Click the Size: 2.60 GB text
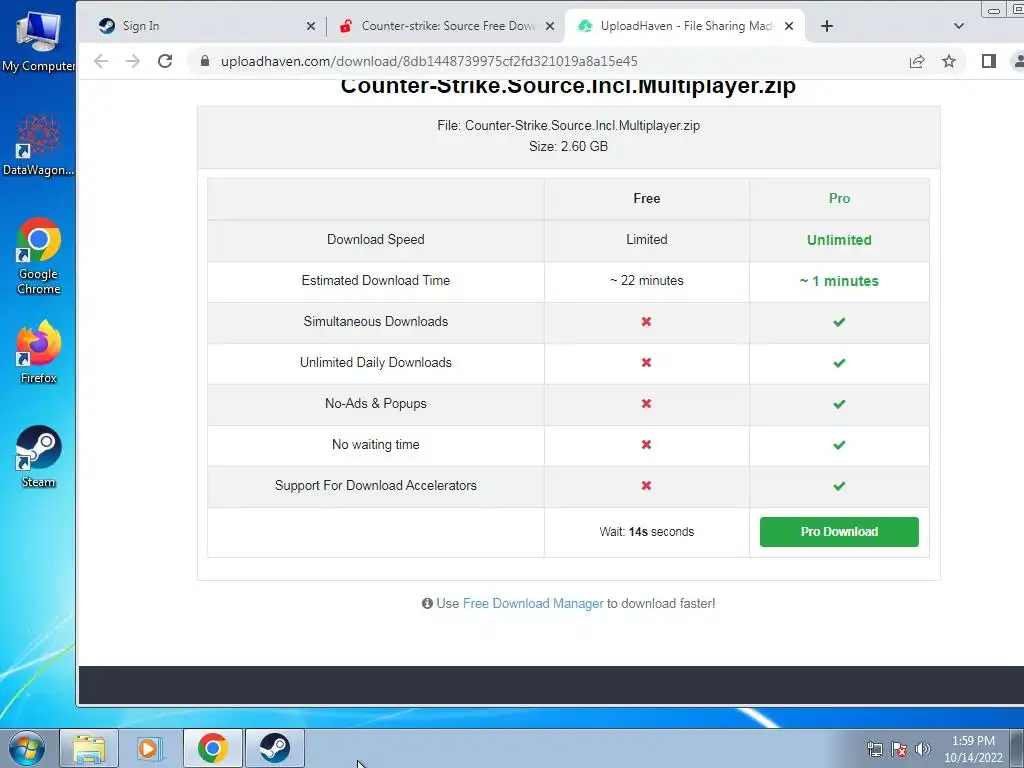Image resolution: width=1024 pixels, height=768 pixels. point(568,146)
